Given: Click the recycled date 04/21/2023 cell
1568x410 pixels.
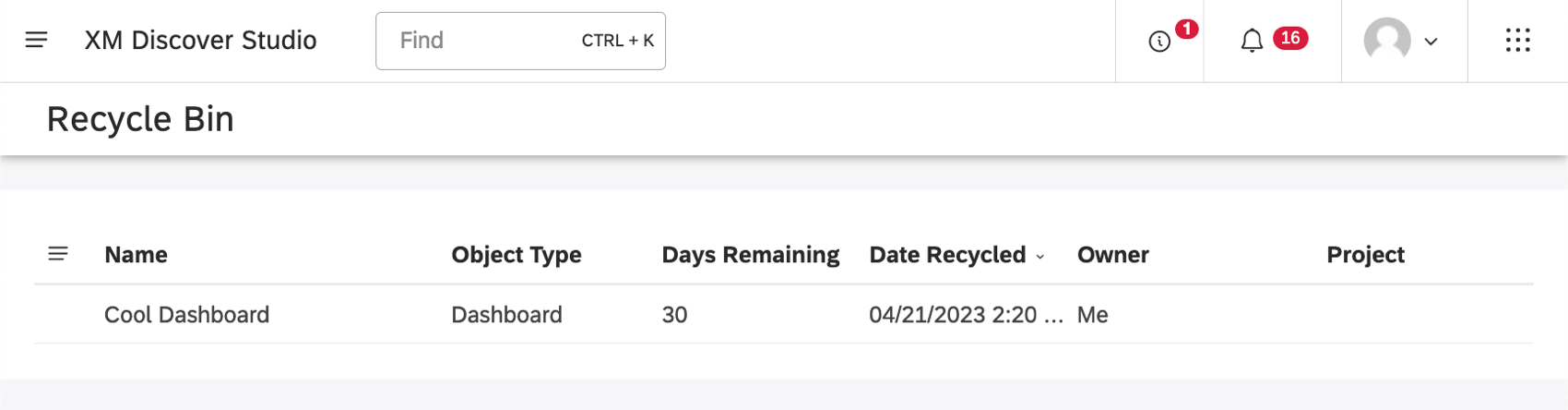Looking at the screenshot, I should 965,315.
